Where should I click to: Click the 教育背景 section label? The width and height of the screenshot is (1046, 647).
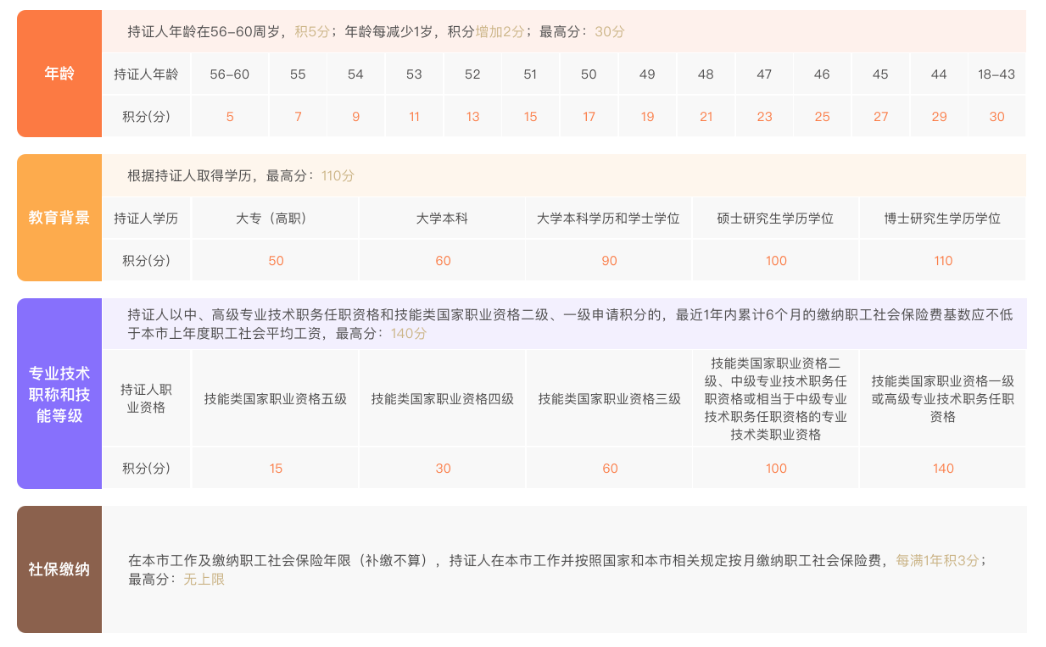click(x=59, y=217)
